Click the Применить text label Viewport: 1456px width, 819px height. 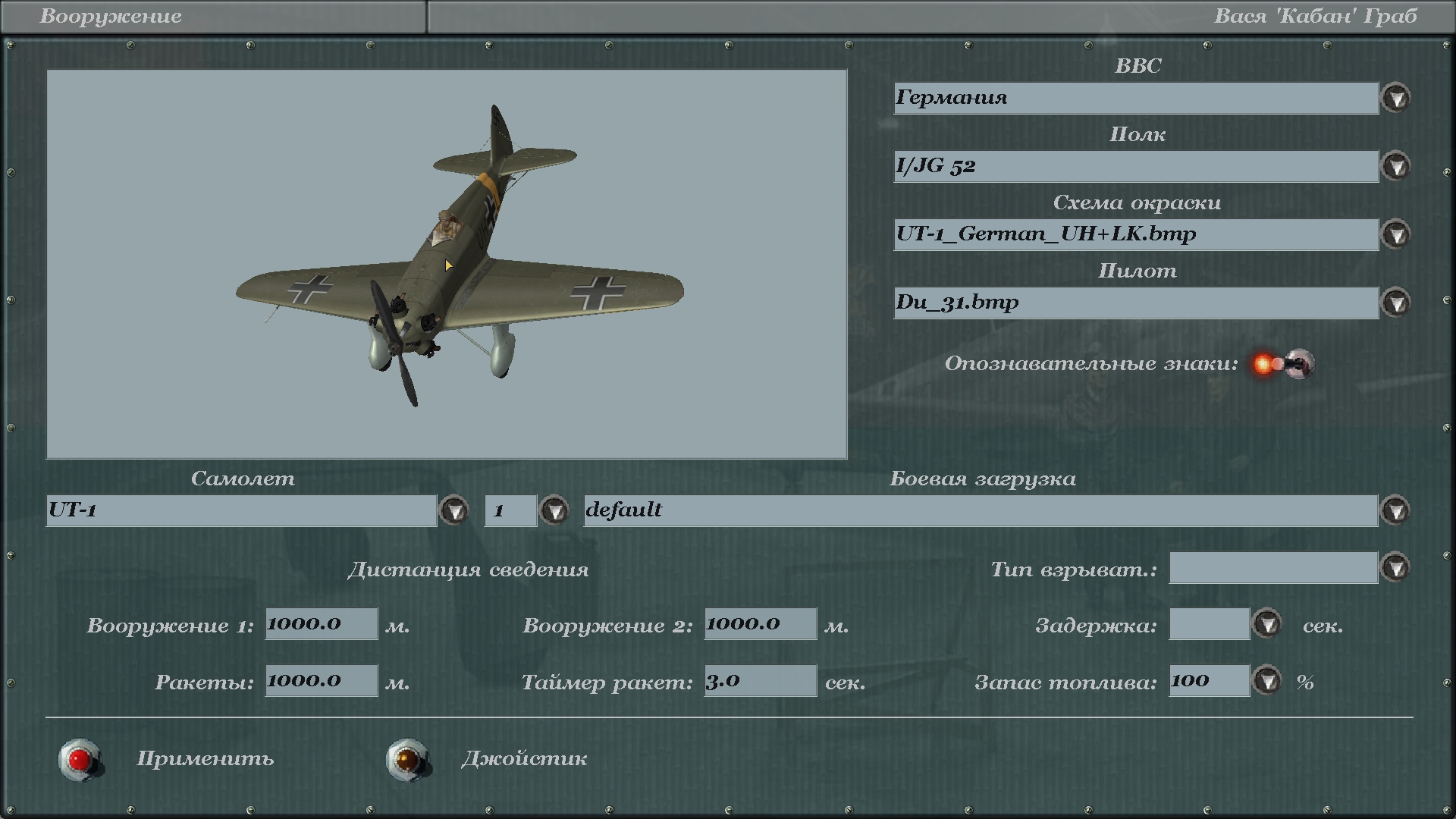(x=205, y=759)
